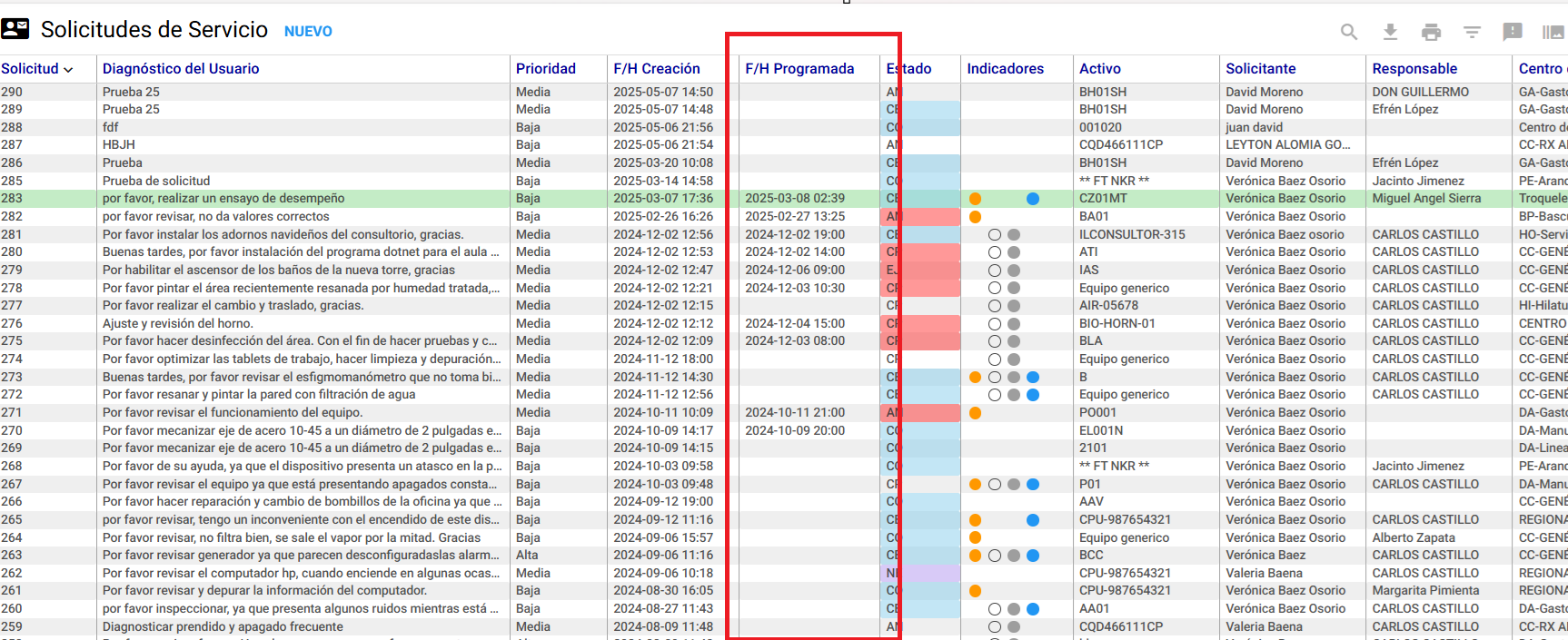
Task: Click 'Alta' priority in request 263
Action: [x=527, y=556]
